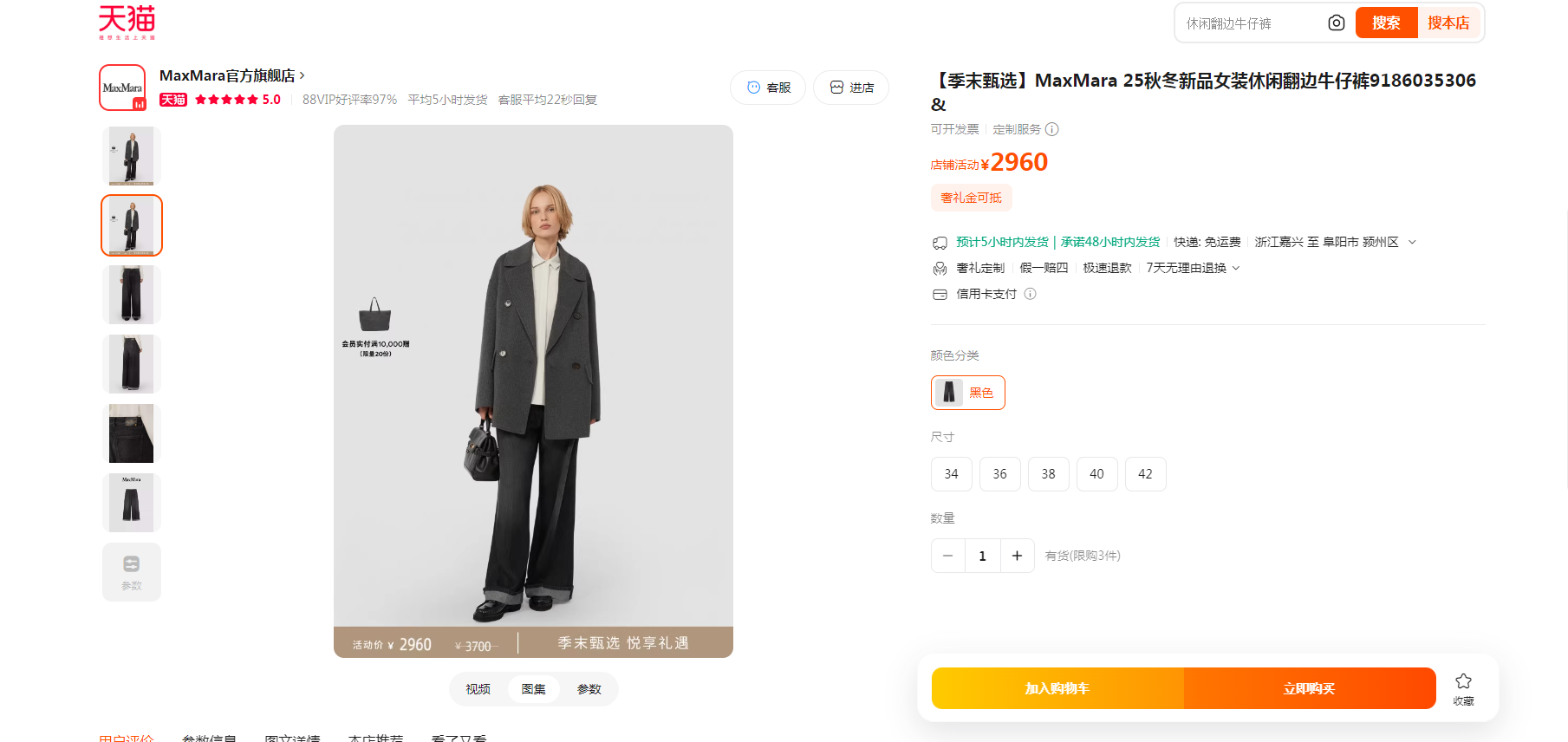Open customer service chat (客服)
1568x742 pixels.
point(769,88)
